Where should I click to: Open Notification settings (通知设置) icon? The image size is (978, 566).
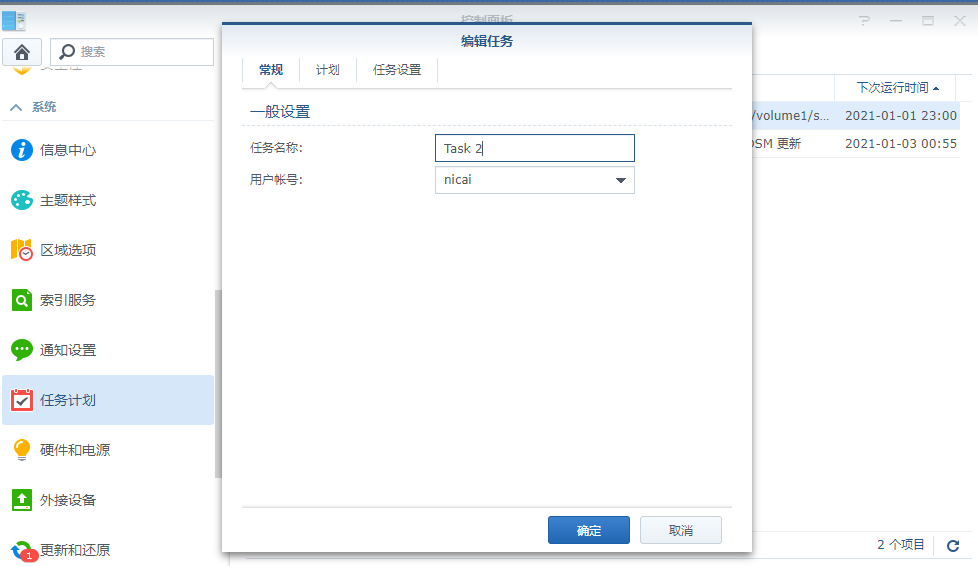point(22,350)
